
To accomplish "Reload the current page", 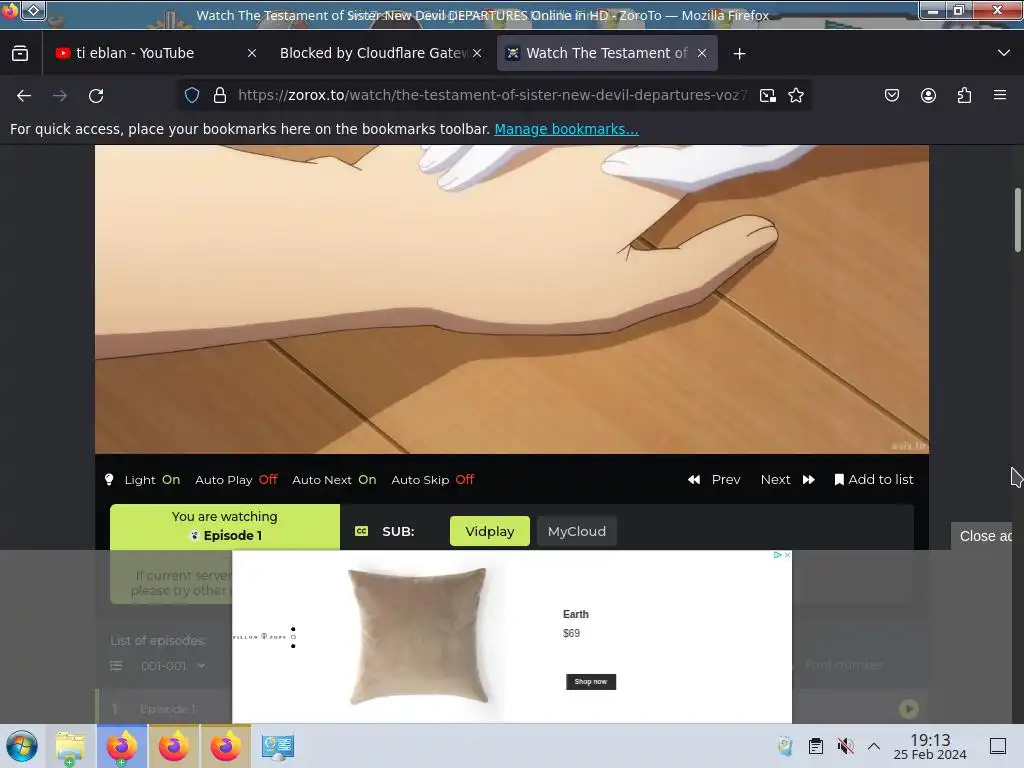I will [96, 96].
